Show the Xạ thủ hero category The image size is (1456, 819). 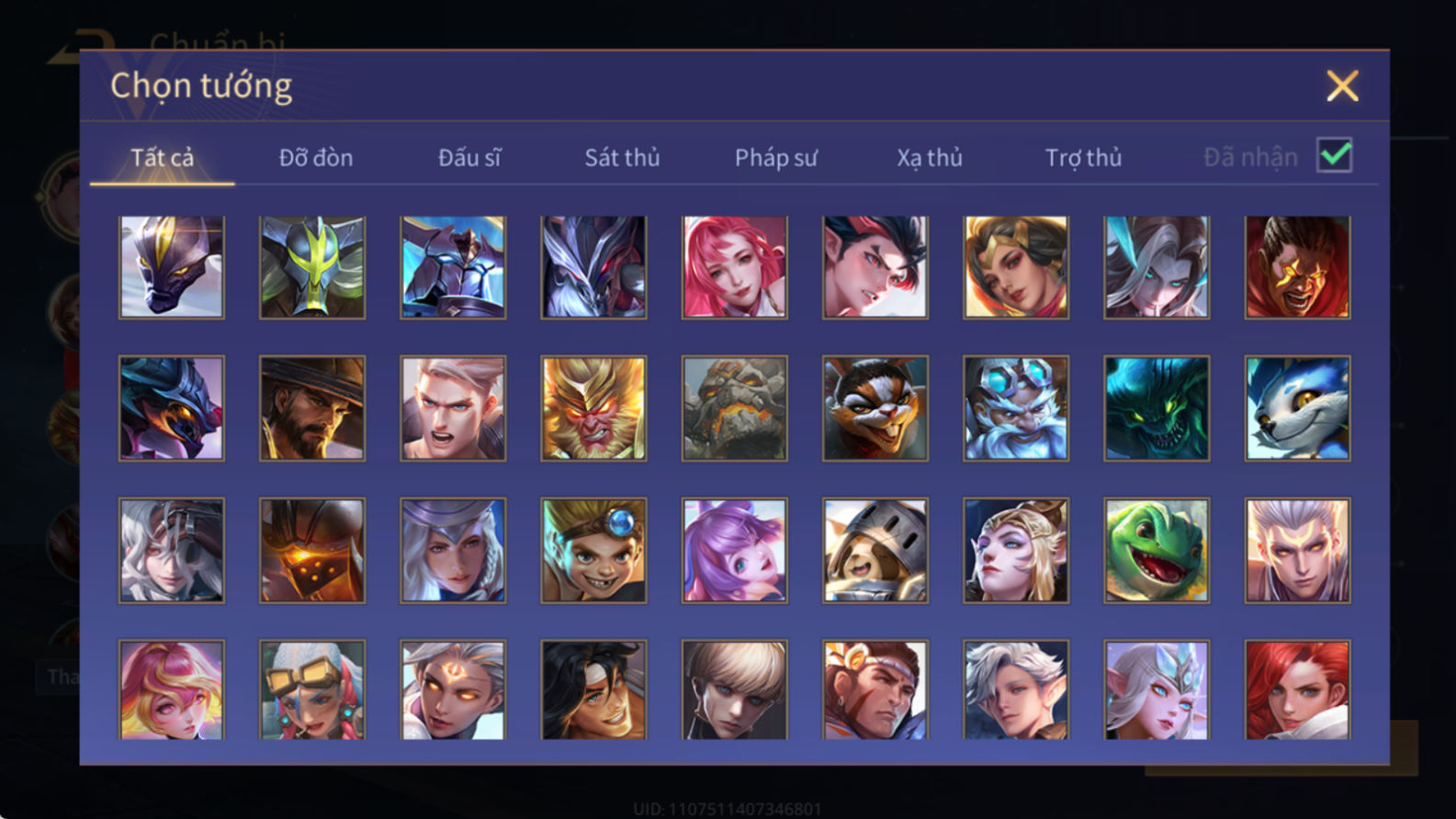(930, 158)
